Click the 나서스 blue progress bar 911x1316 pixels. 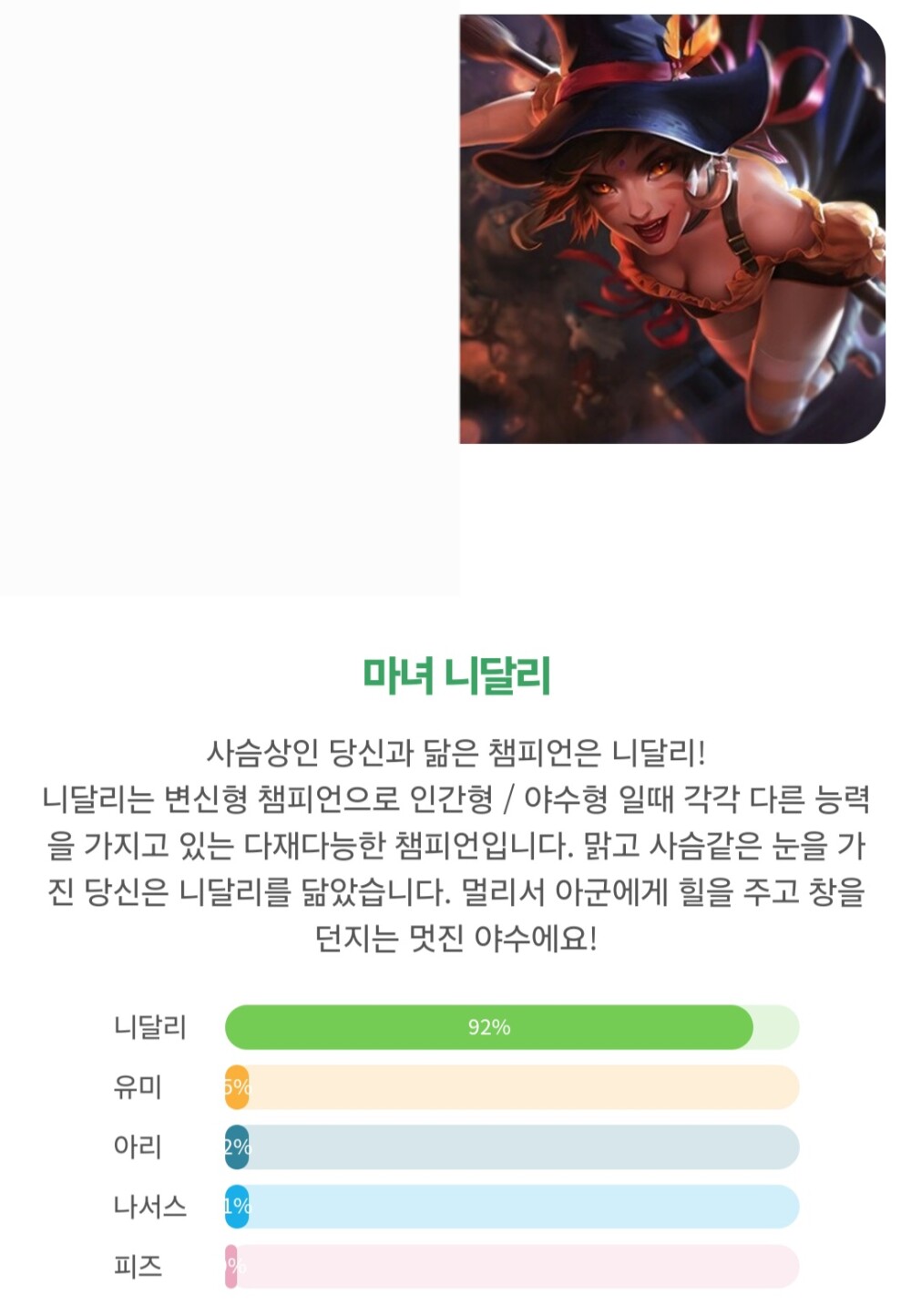point(512,1207)
